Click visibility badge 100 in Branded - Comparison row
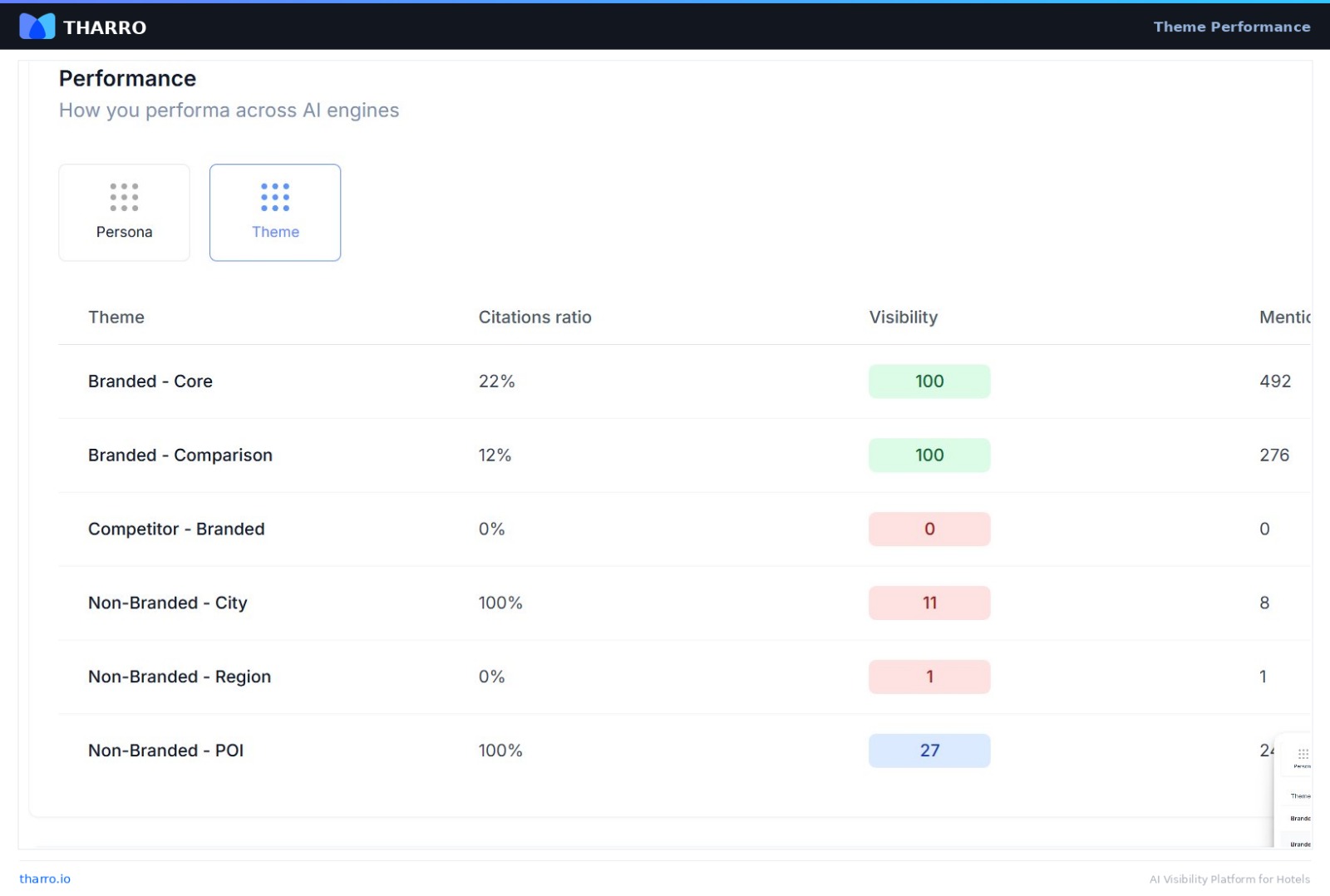 pyautogui.click(x=929, y=455)
